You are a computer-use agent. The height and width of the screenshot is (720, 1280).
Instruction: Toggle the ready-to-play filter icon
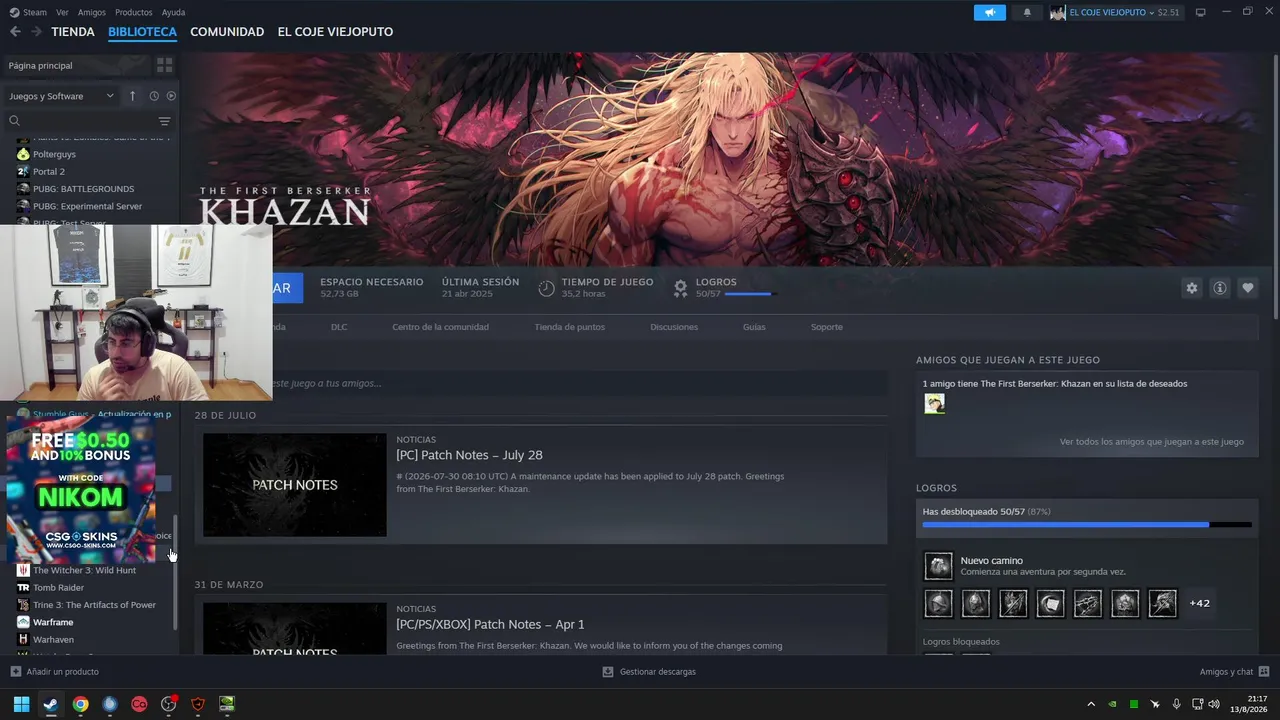(x=171, y=96)
